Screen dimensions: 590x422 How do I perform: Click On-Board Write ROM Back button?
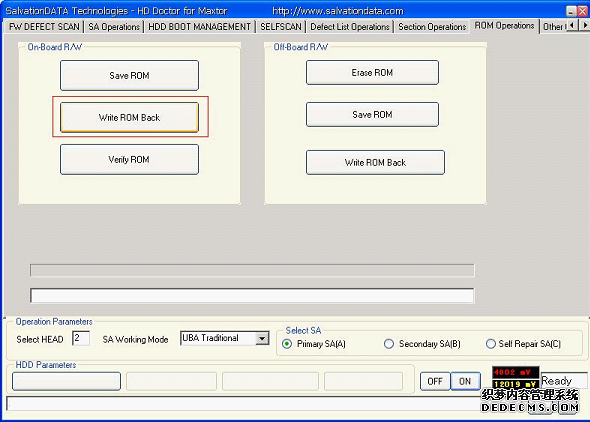point(129,117)
